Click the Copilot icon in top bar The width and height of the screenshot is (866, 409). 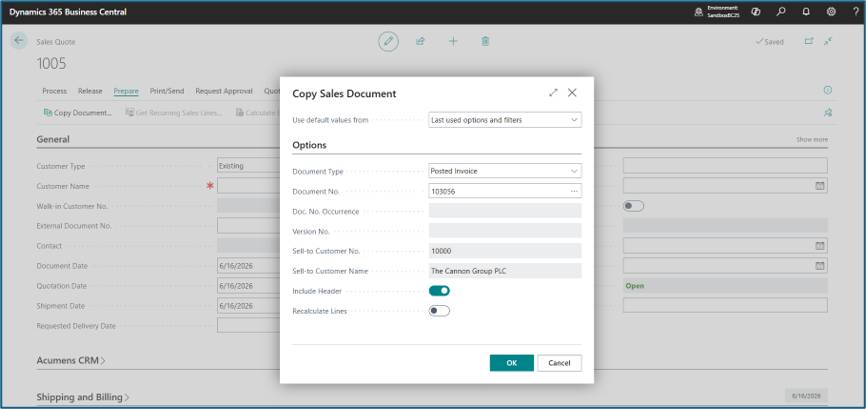tap(756, 12)
